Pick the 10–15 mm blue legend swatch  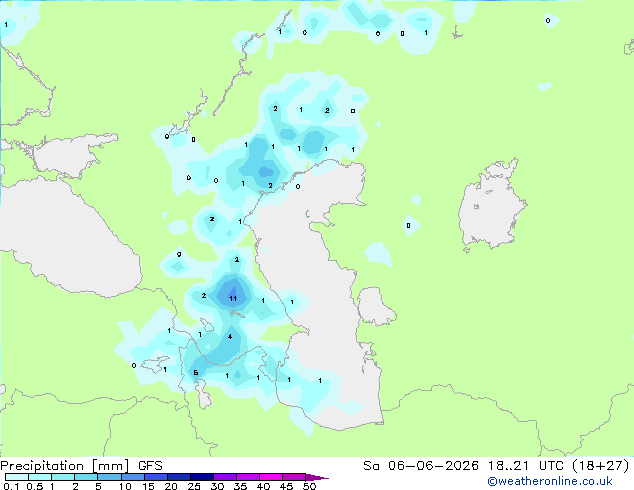tap(133, 477)
